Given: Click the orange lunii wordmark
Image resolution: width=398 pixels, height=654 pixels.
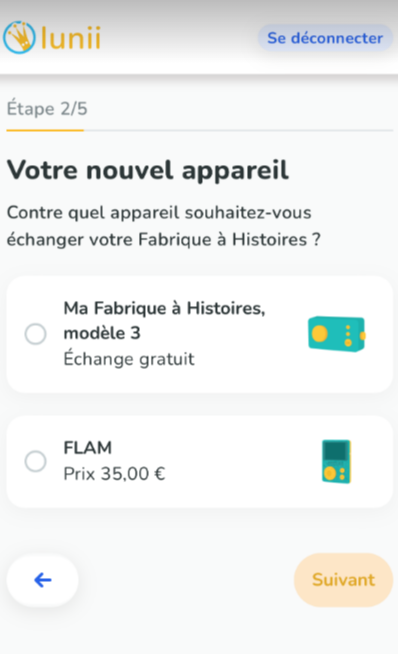Looking at the screenshot, I should coord(71,38).
